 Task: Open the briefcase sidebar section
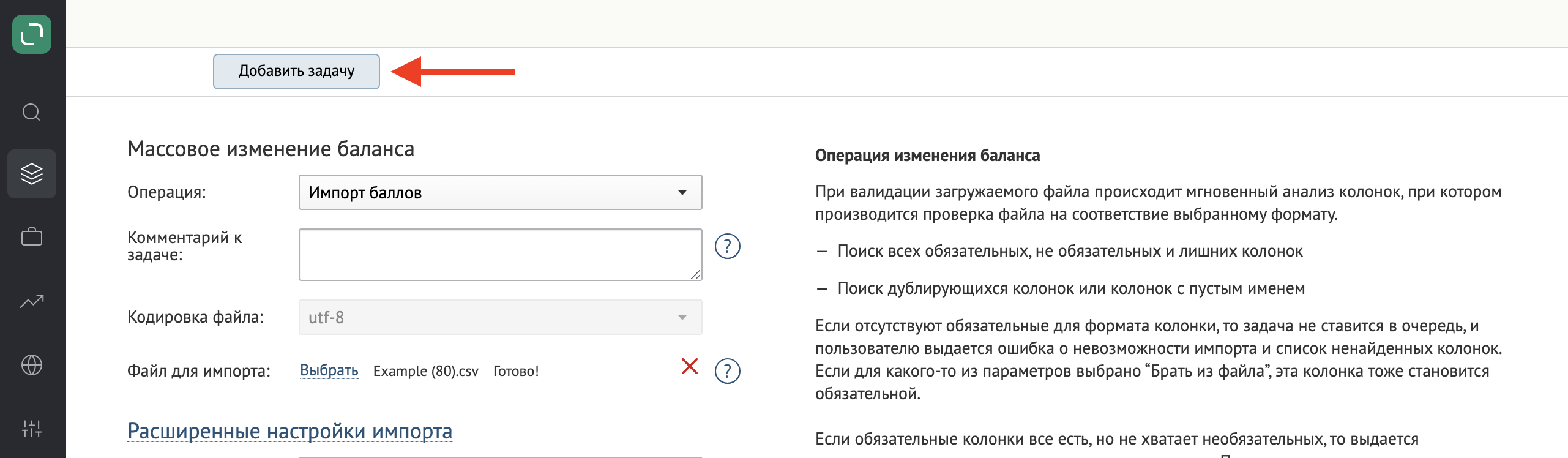[32, 237]
